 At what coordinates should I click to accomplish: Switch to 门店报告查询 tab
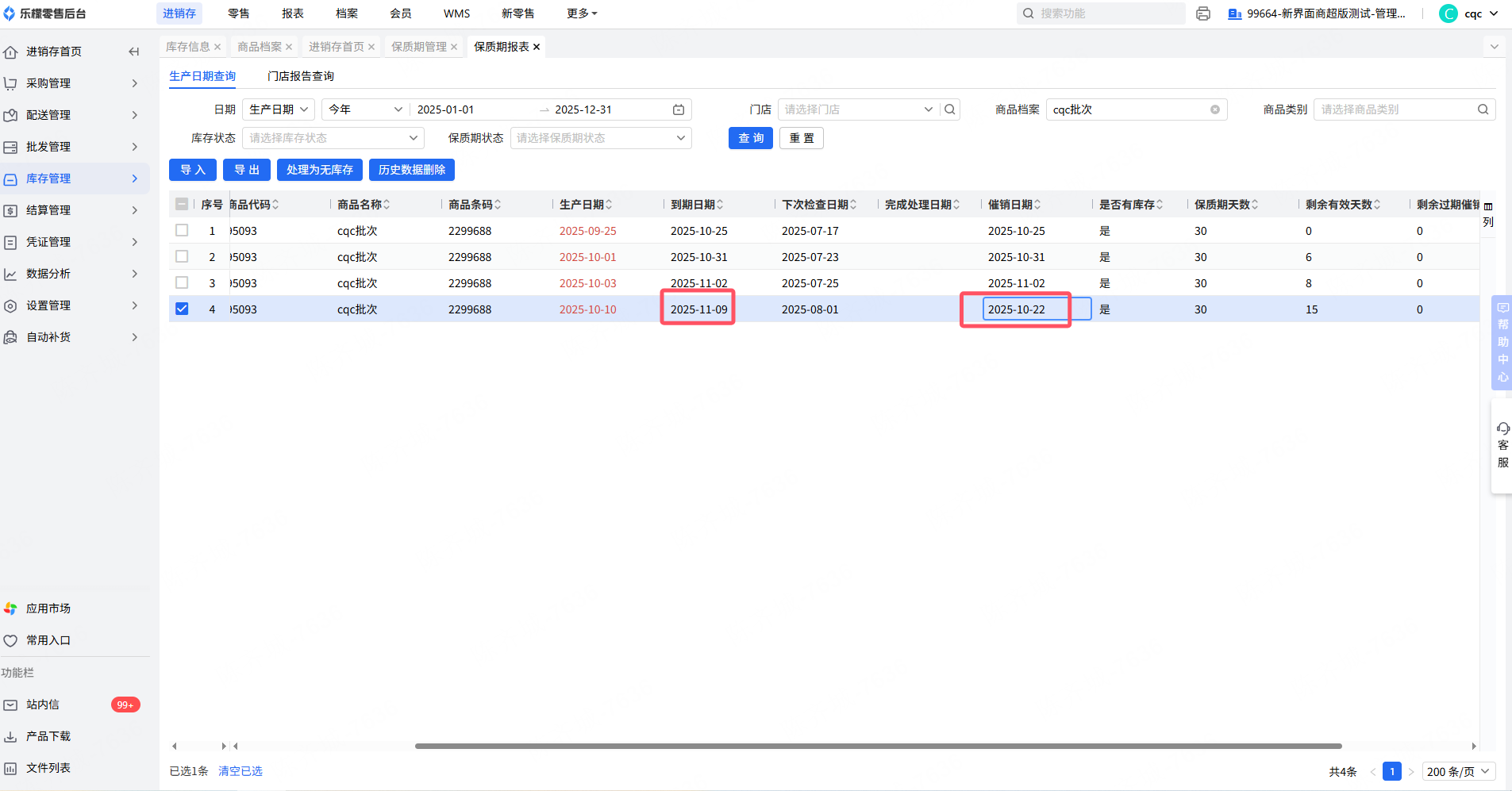point(301,76)
